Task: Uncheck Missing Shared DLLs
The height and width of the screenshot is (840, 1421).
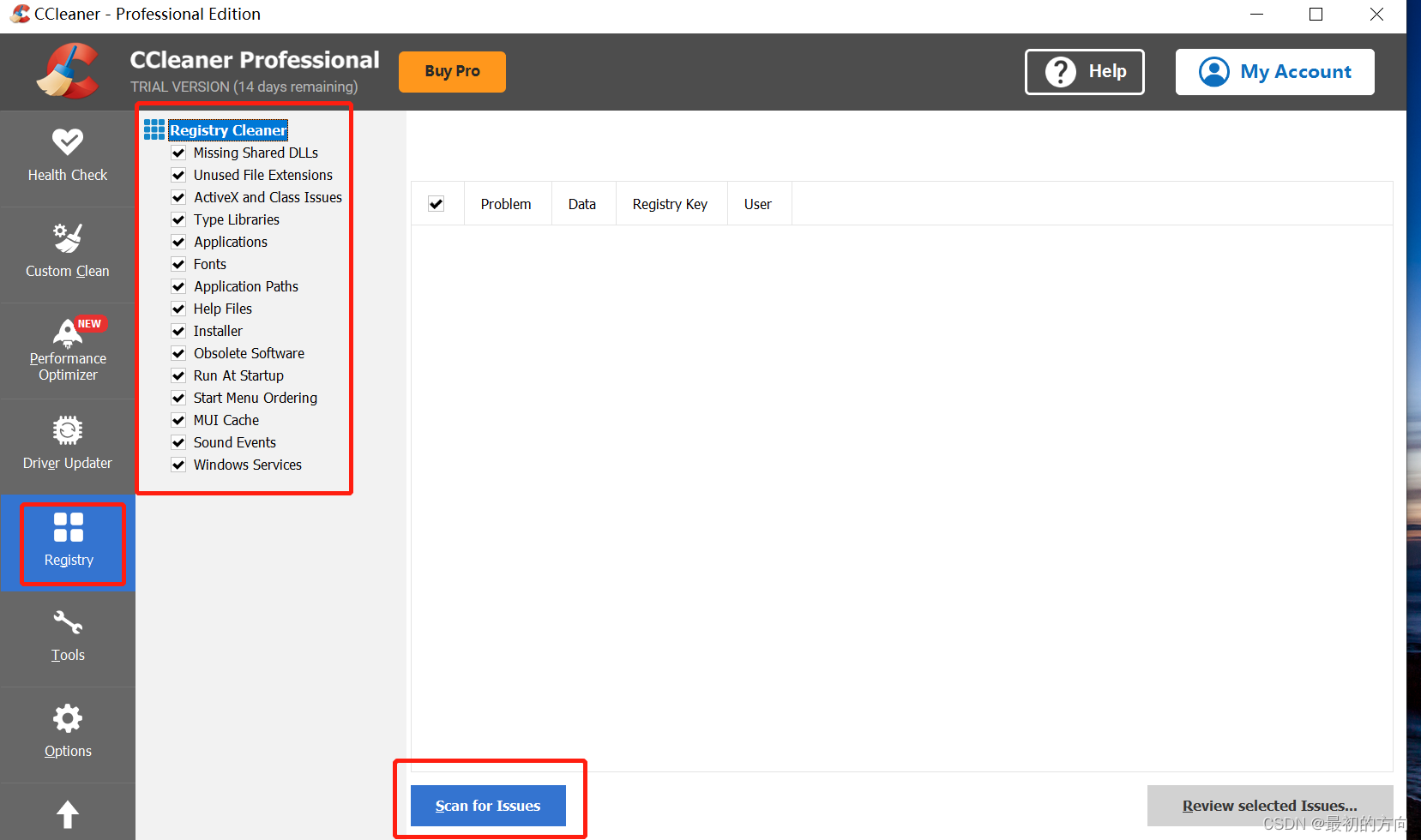Action: pos(178,153)
